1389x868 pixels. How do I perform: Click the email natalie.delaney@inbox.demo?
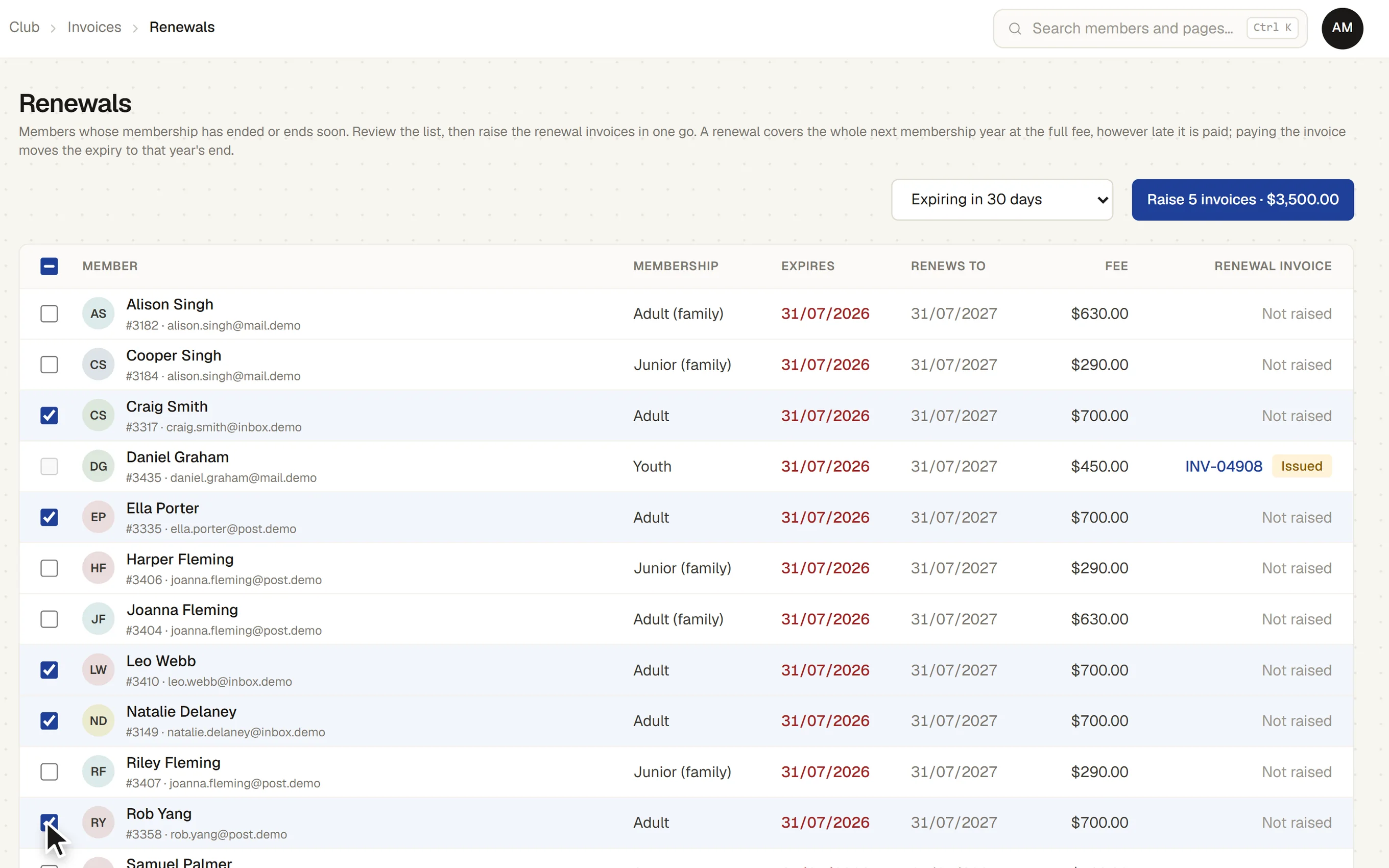246,733
